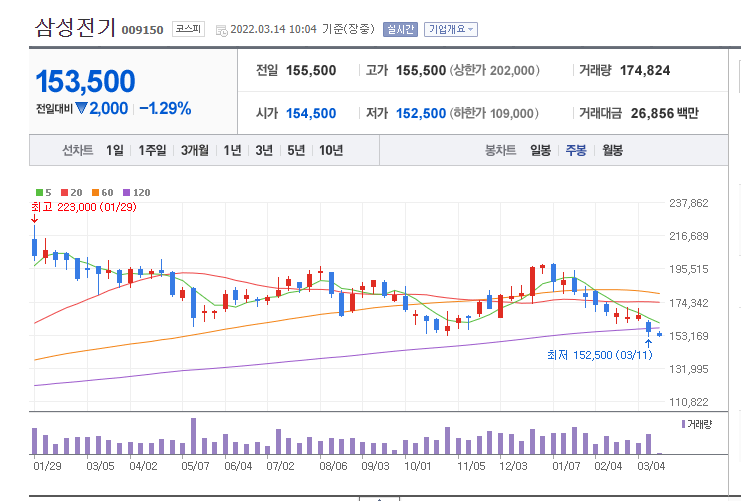Screen dimensions: 741x501
Task: Click the red arrow marking the 최고 high point
Action: pyautogui.click(x=34, y=218)
